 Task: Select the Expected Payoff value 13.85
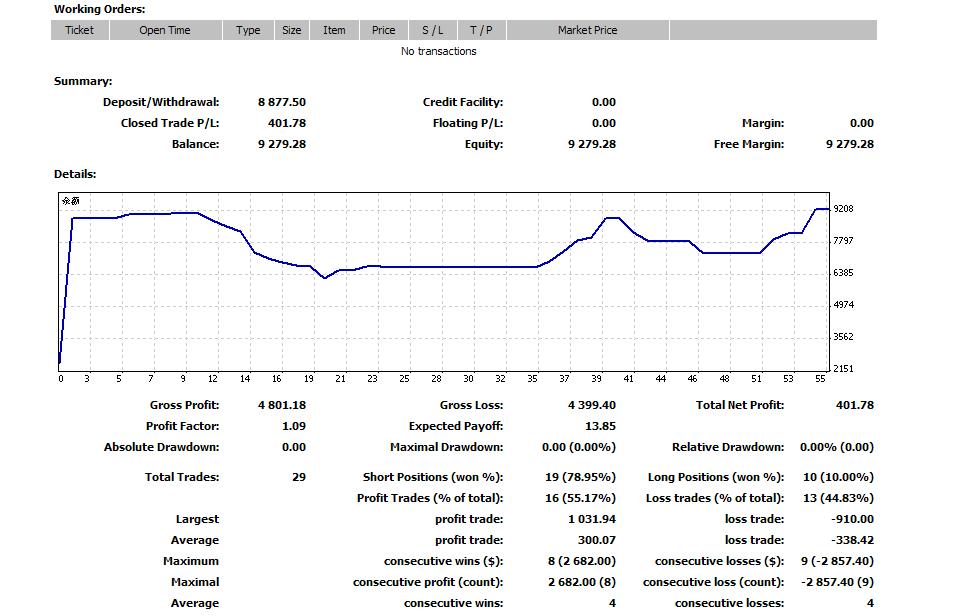(600, 426)
